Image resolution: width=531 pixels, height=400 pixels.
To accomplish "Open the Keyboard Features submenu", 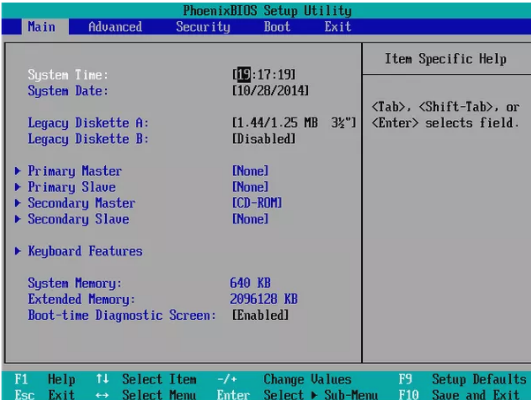I will coord(85,251).
